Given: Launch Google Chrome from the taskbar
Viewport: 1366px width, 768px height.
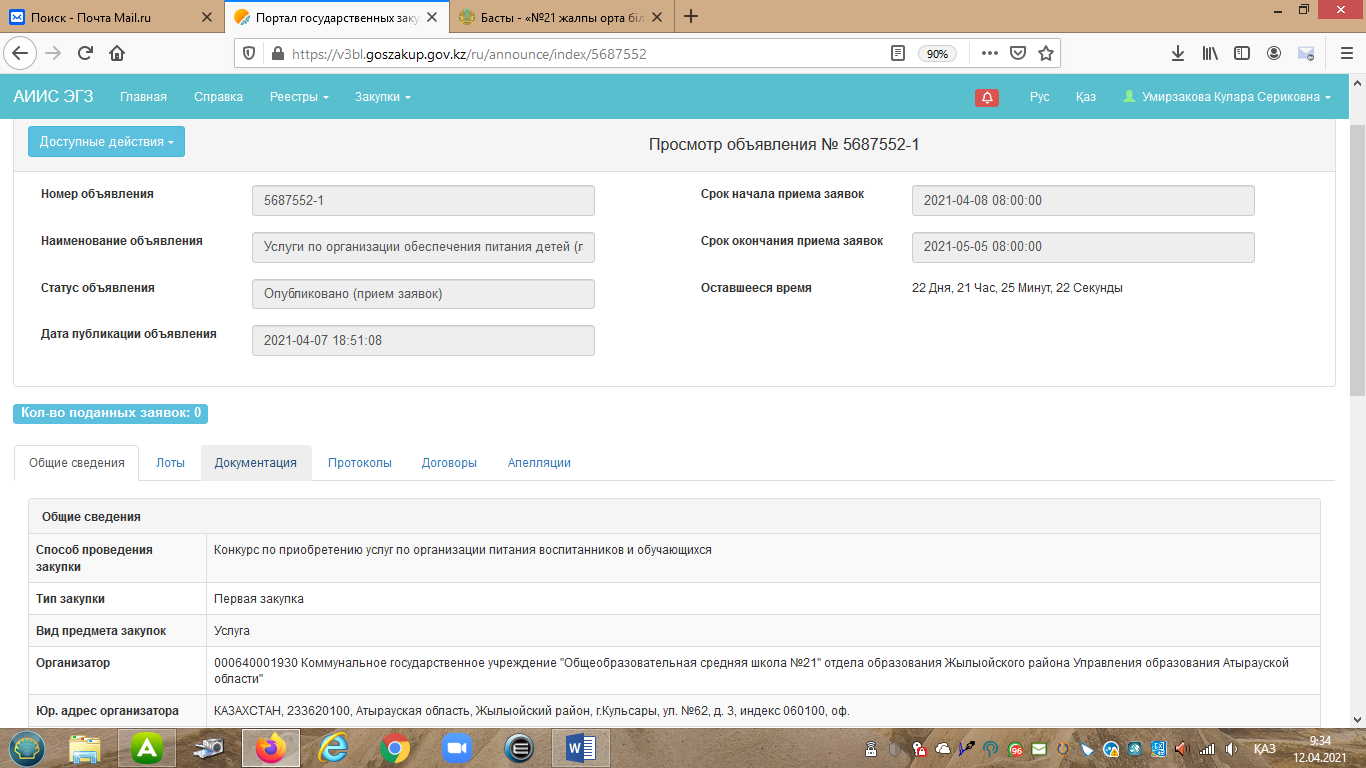Looking at the screenshot, I should point(395,748).
